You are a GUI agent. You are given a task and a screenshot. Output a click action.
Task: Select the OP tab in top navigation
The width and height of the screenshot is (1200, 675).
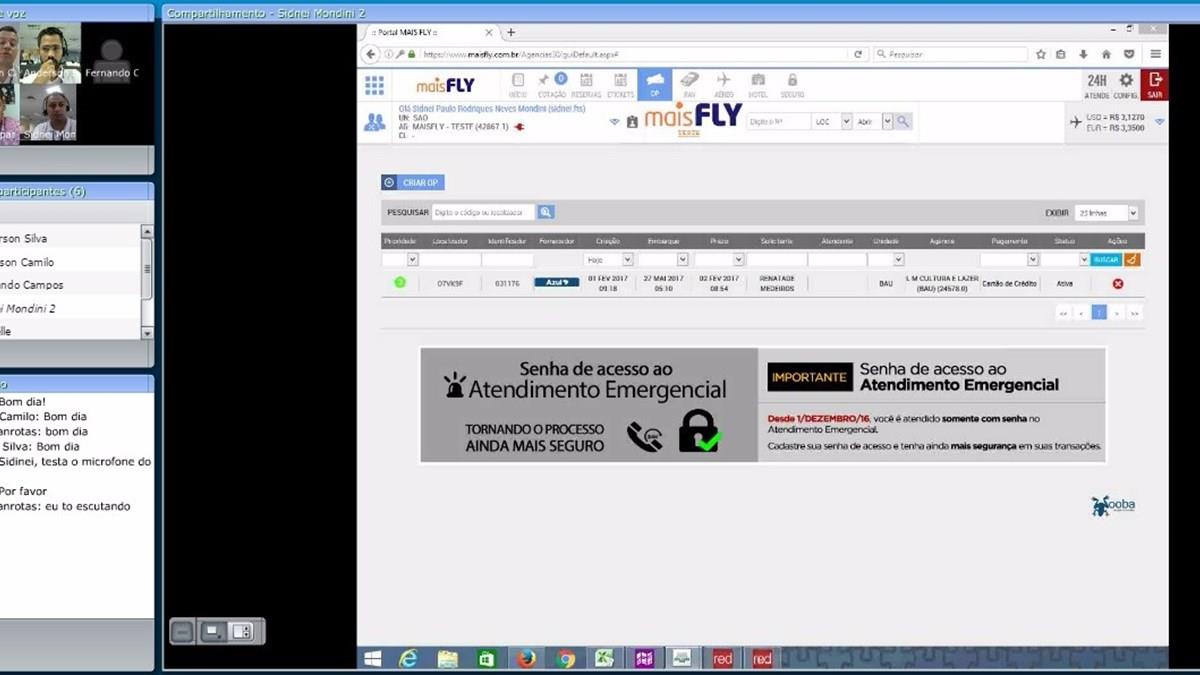pos(654,84)
